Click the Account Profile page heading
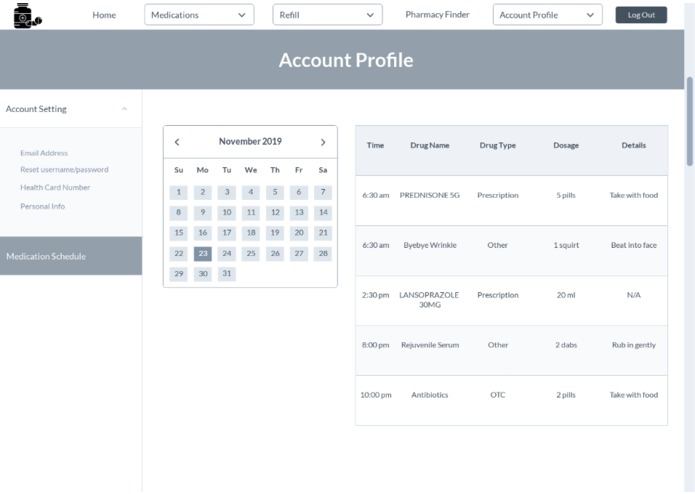 coord(346,60)
